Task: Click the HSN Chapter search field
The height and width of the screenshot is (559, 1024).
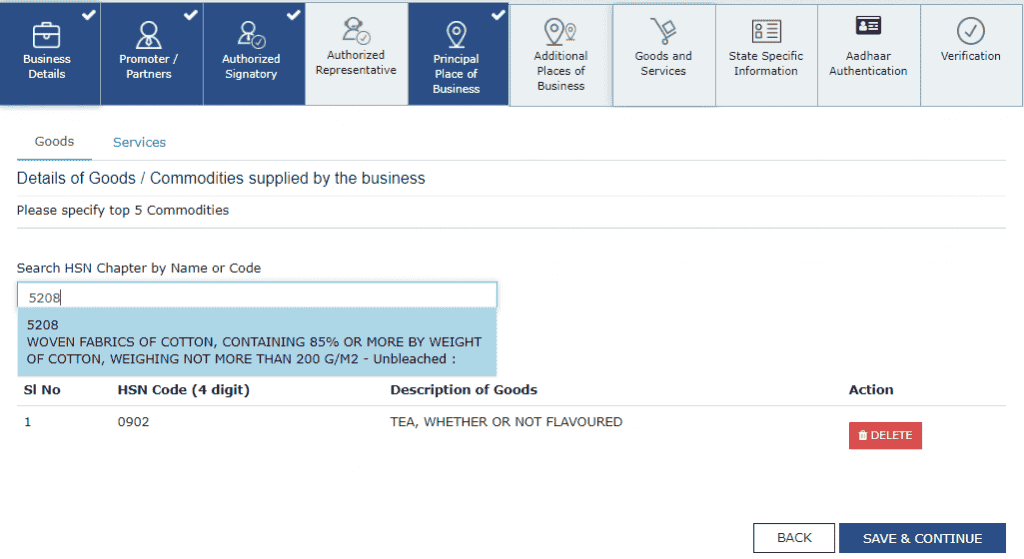Action: [256, 296]
